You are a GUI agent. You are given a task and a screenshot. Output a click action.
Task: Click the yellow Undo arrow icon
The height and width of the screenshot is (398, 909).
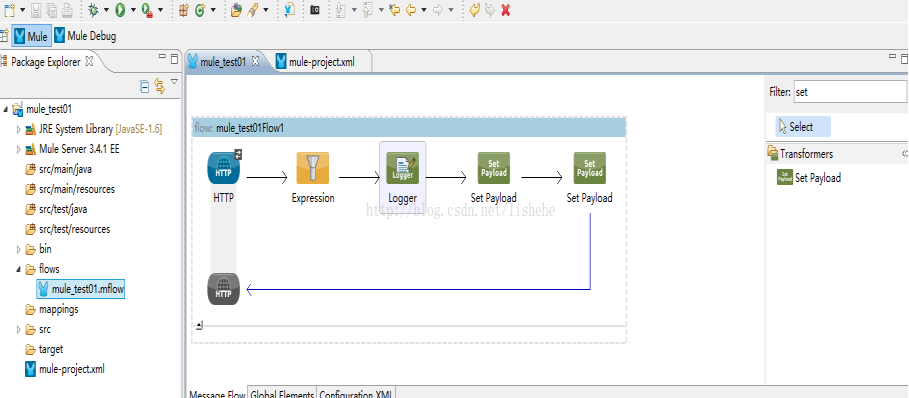pos(474,10)
